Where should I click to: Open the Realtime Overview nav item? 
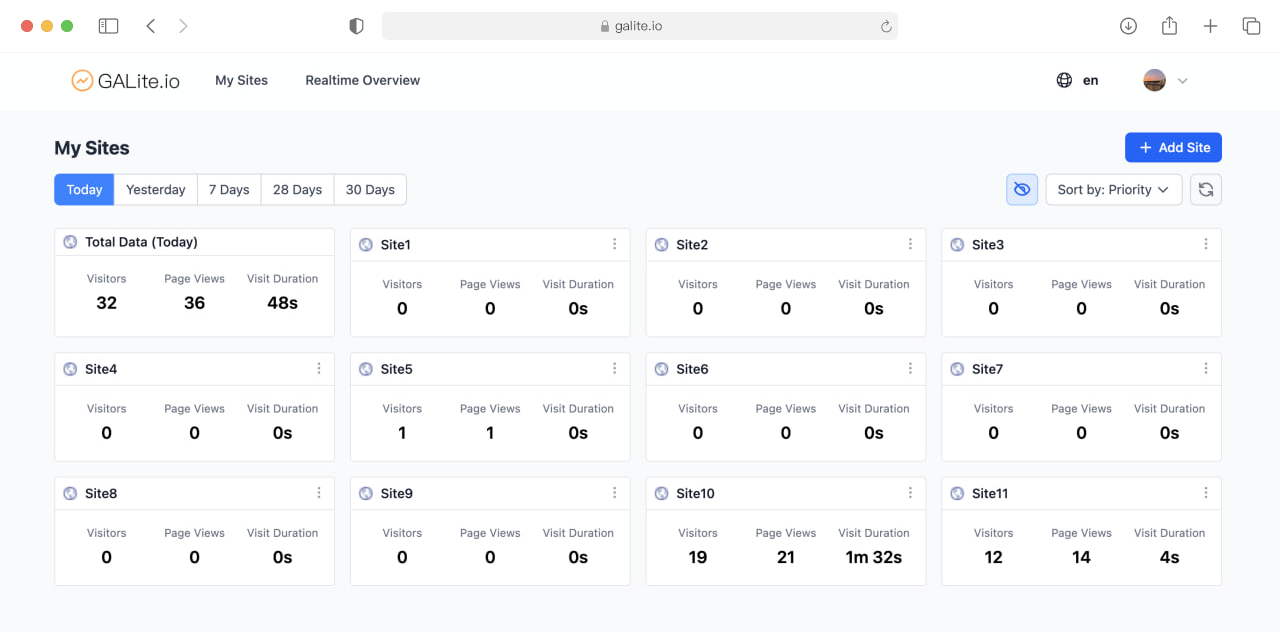pos(362,81)
